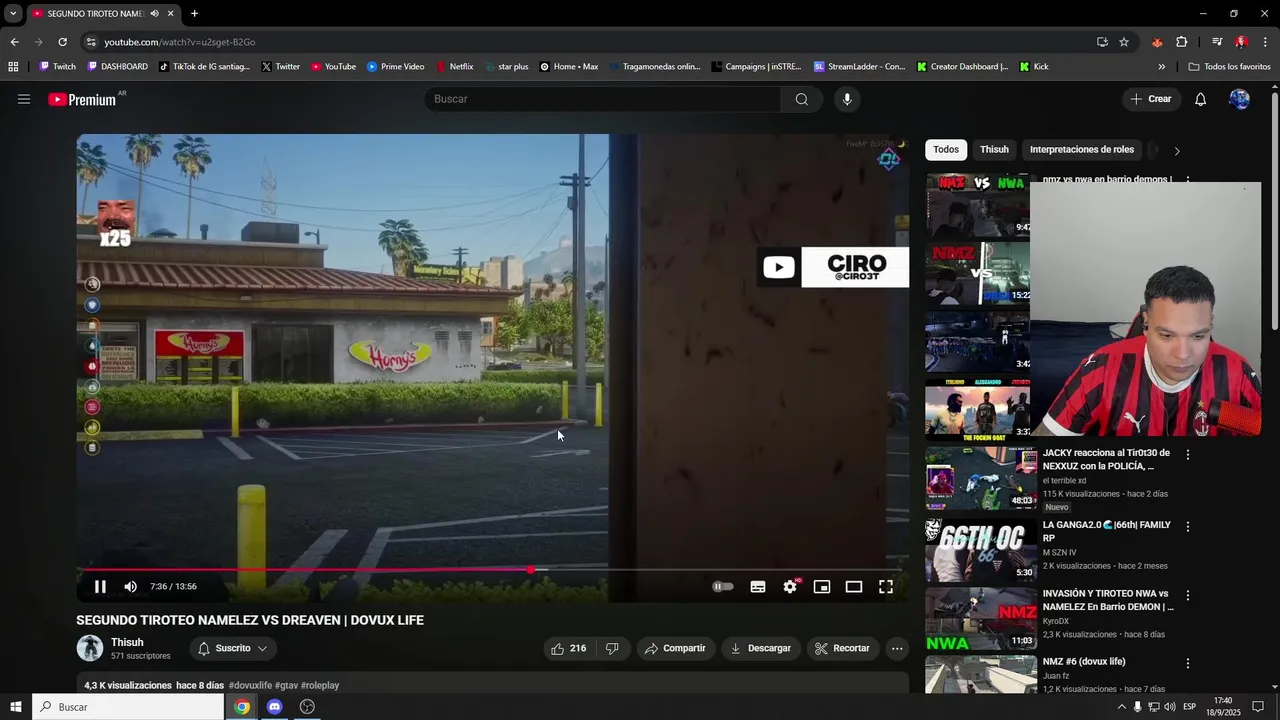Open options for INVASIÓN Y TIROTEO video
Viewport: 1280px width, 720px height.
(1188, 595)
